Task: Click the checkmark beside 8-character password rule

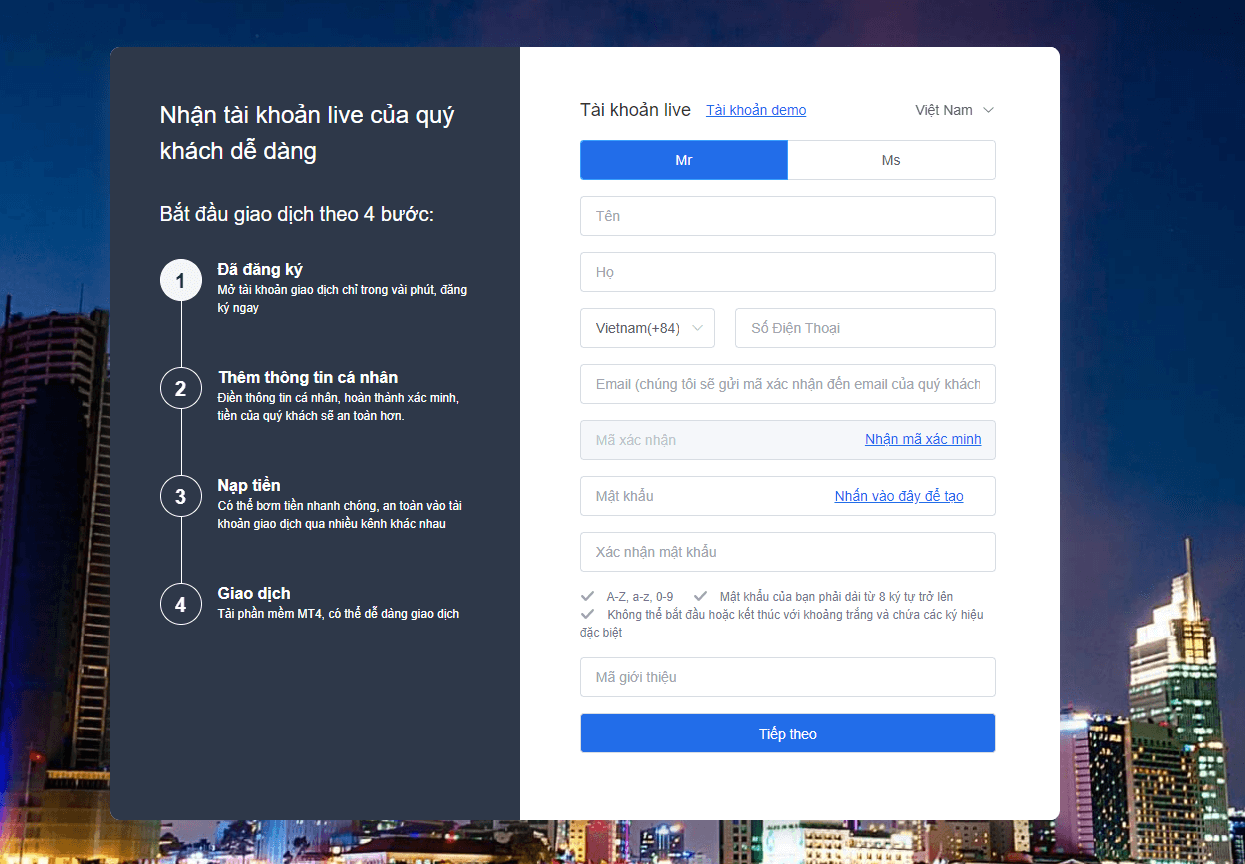Action: point(700,596)
